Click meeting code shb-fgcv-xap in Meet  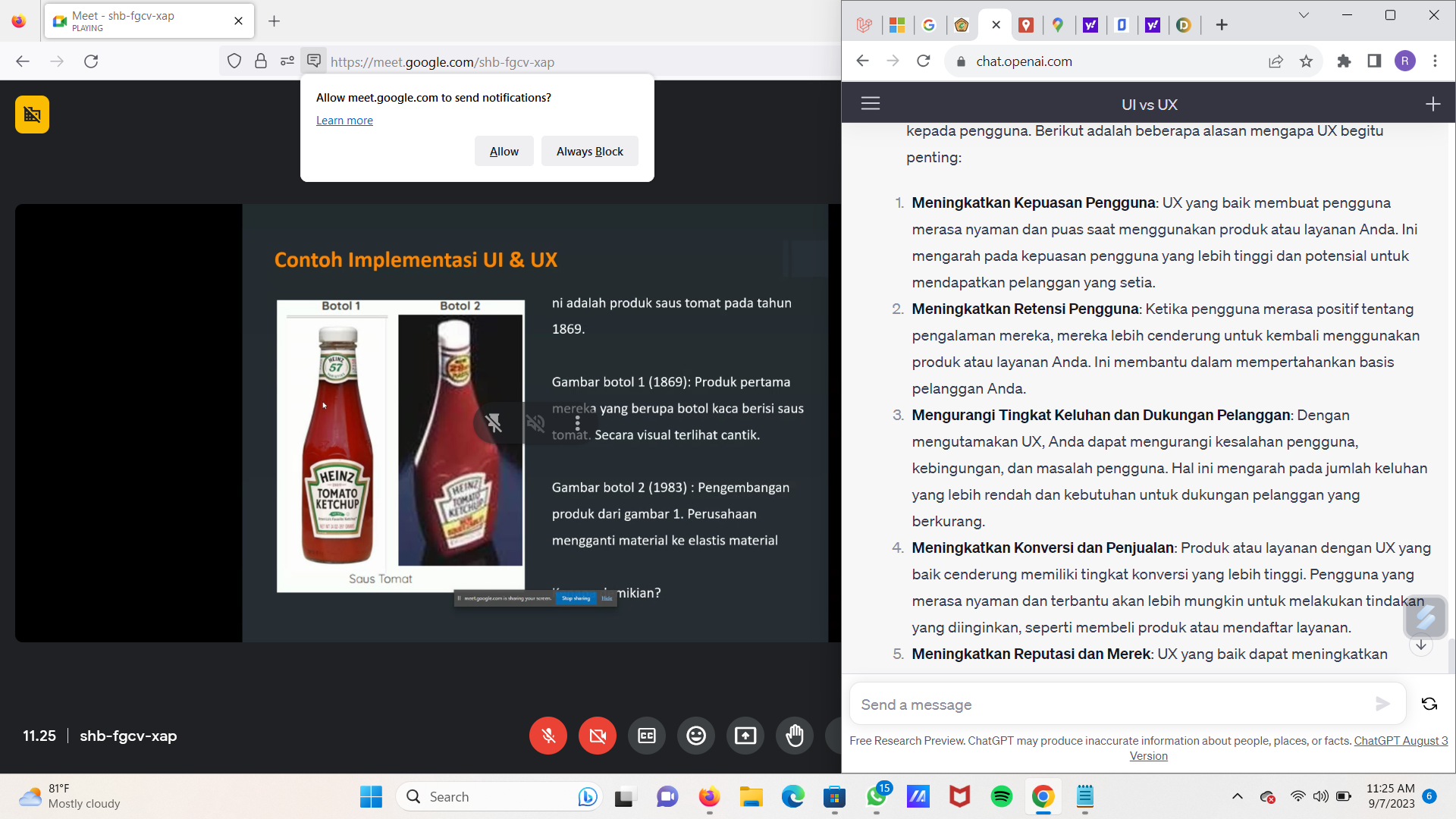point(128,736)
